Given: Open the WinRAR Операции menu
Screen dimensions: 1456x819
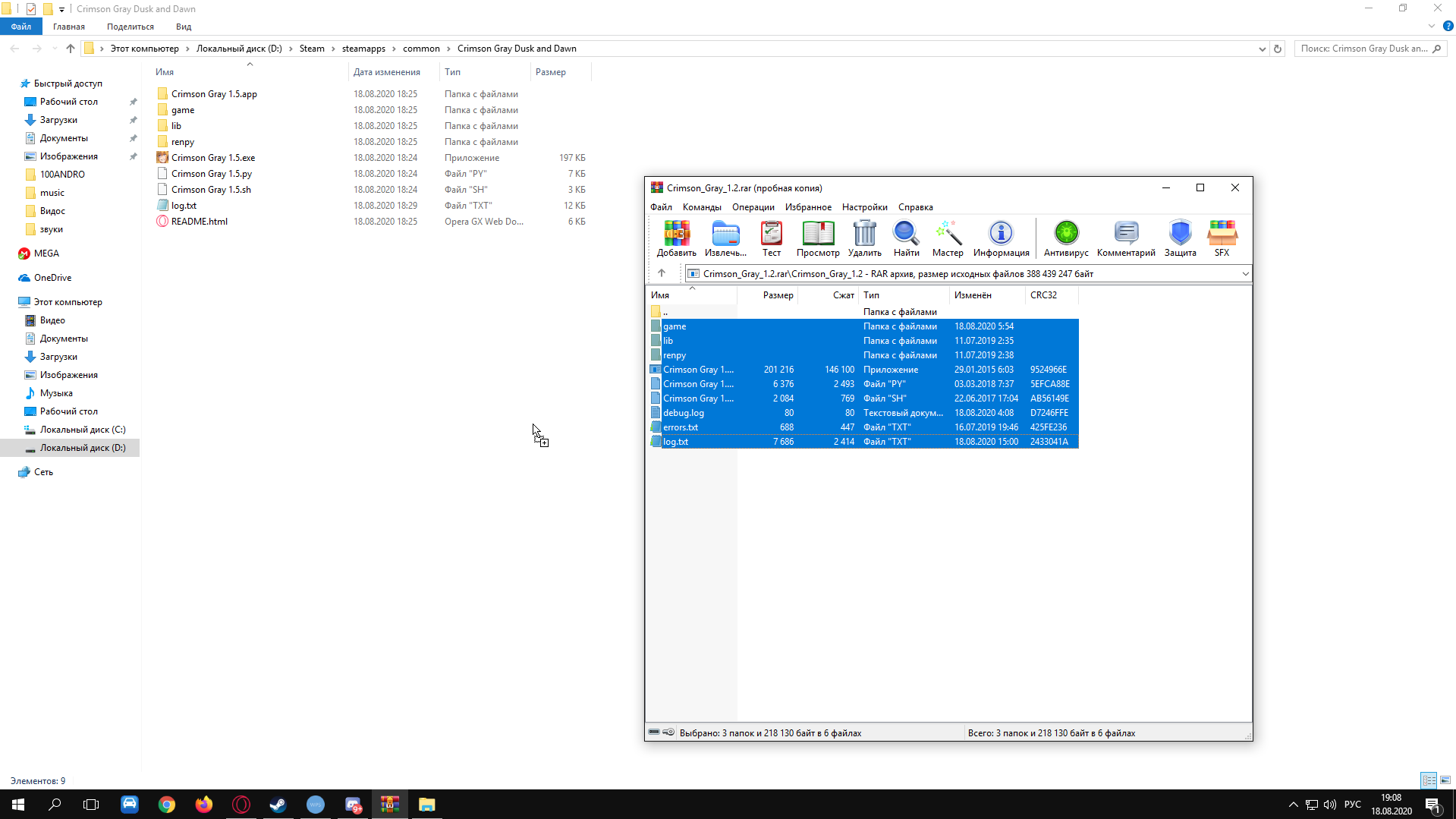Looking at the screenshot, I should click(753, 207).
